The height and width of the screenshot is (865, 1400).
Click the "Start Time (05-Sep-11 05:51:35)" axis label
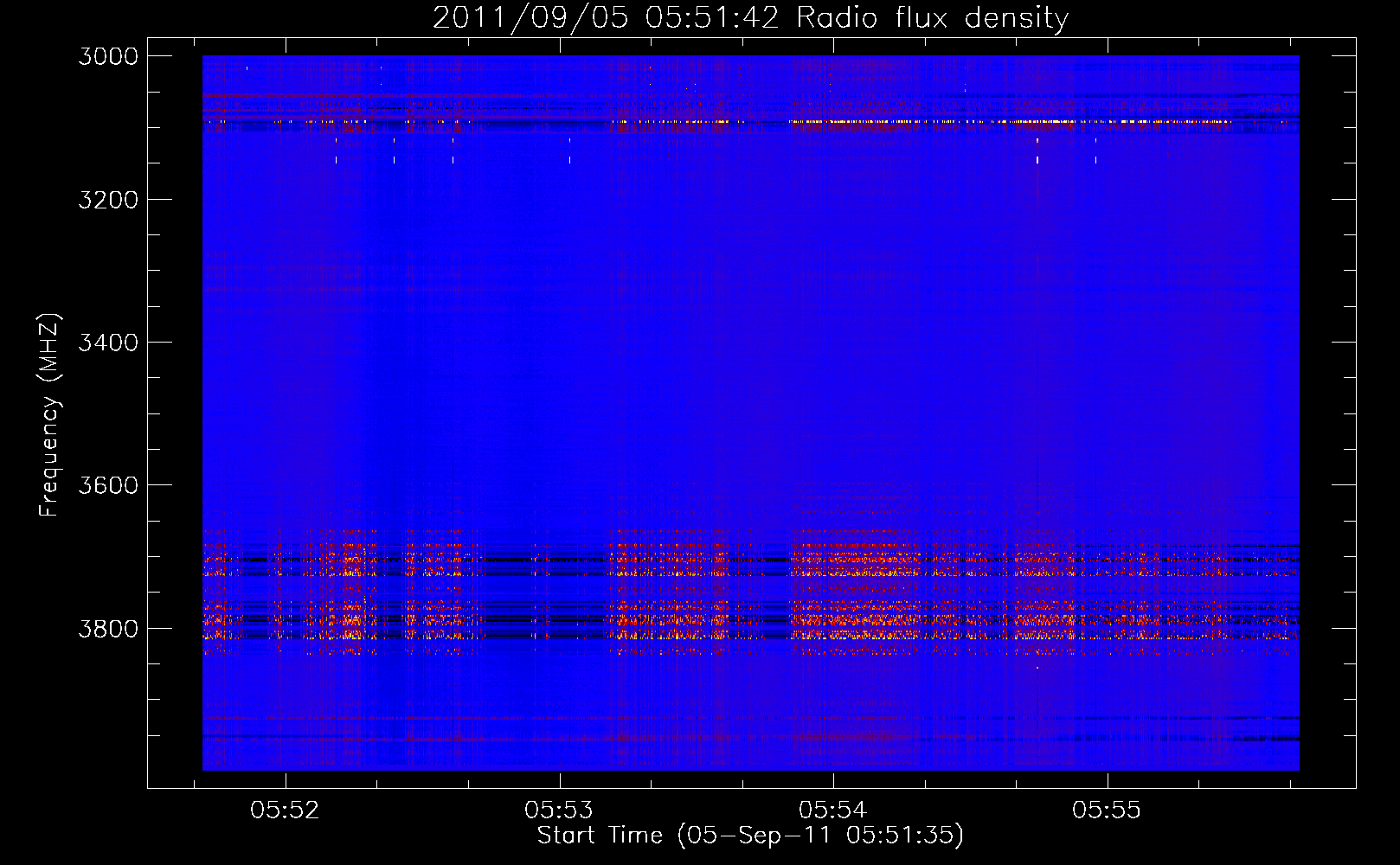pos(750,836)
